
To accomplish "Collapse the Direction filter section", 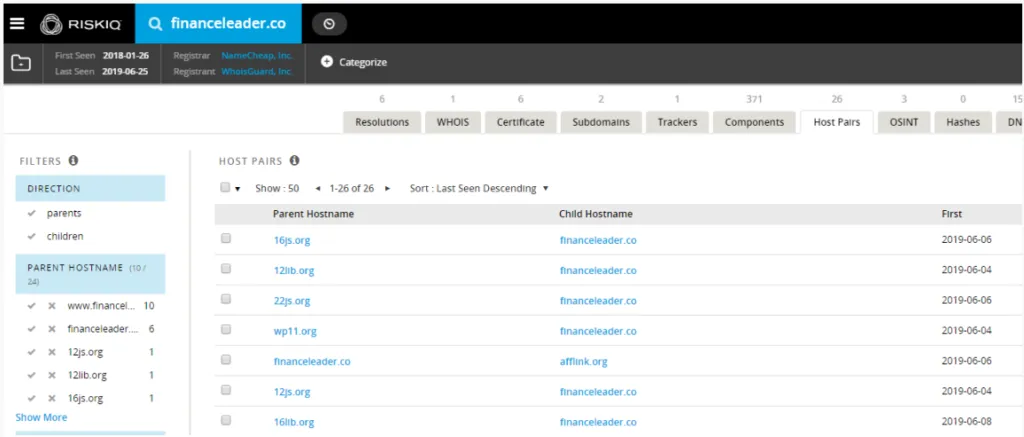I will click(90, 188).
